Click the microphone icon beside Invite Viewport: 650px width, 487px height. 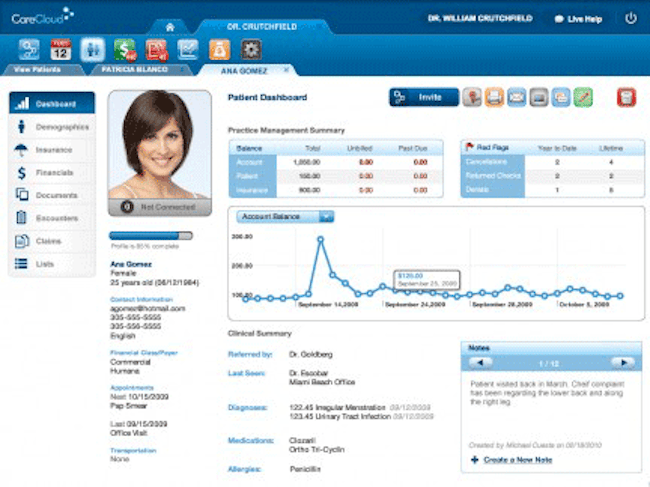click(x=472, y=97)
